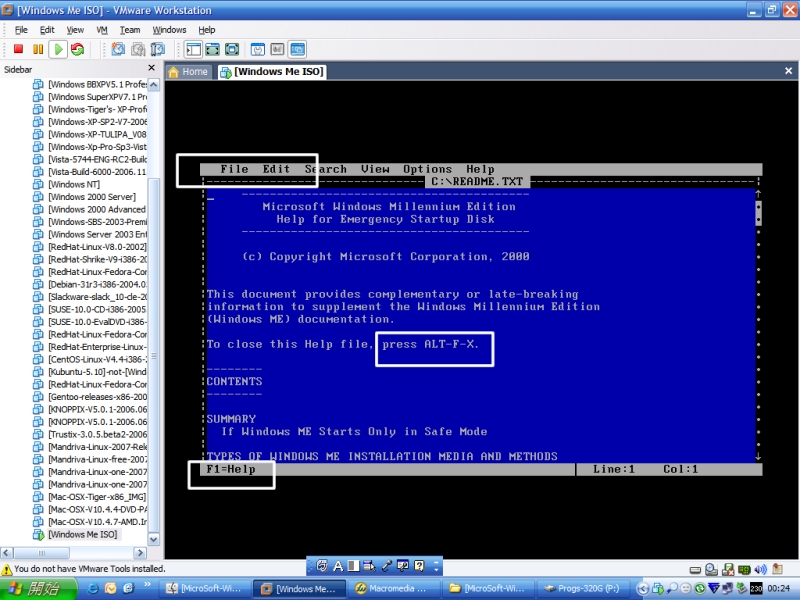The image size is (800, 600).
Task: Open the VM menu
Action: (102, 30)
